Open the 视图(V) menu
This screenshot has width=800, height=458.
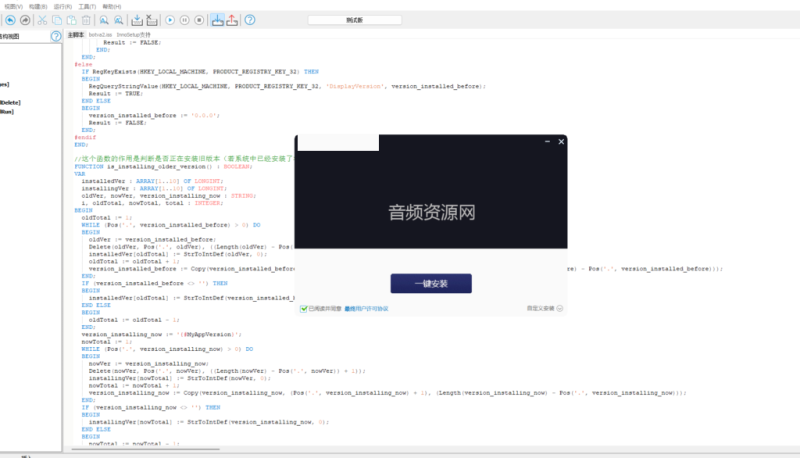click(13, 7)
